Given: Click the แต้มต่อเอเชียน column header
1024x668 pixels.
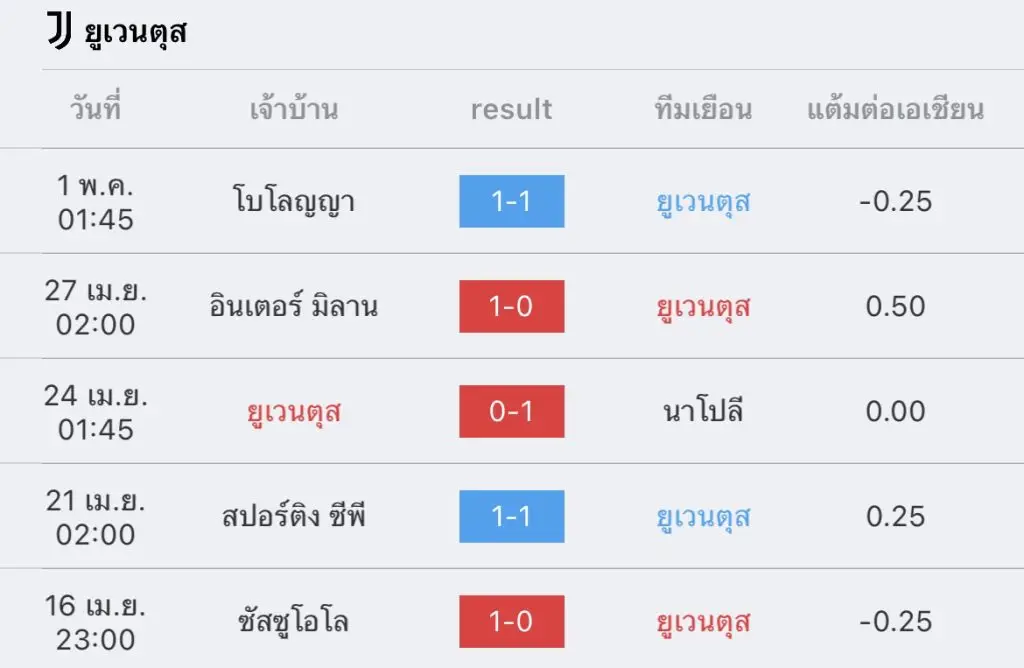Looking at the screenshot, I should point(895,108).
